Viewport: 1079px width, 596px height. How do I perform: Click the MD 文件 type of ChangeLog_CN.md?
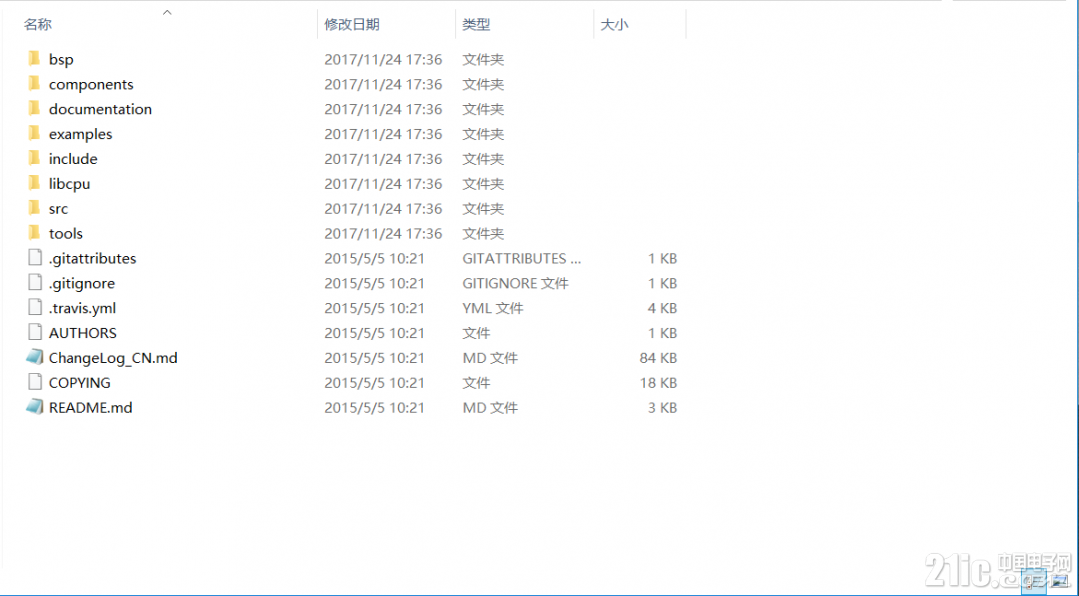coord(490,358)
